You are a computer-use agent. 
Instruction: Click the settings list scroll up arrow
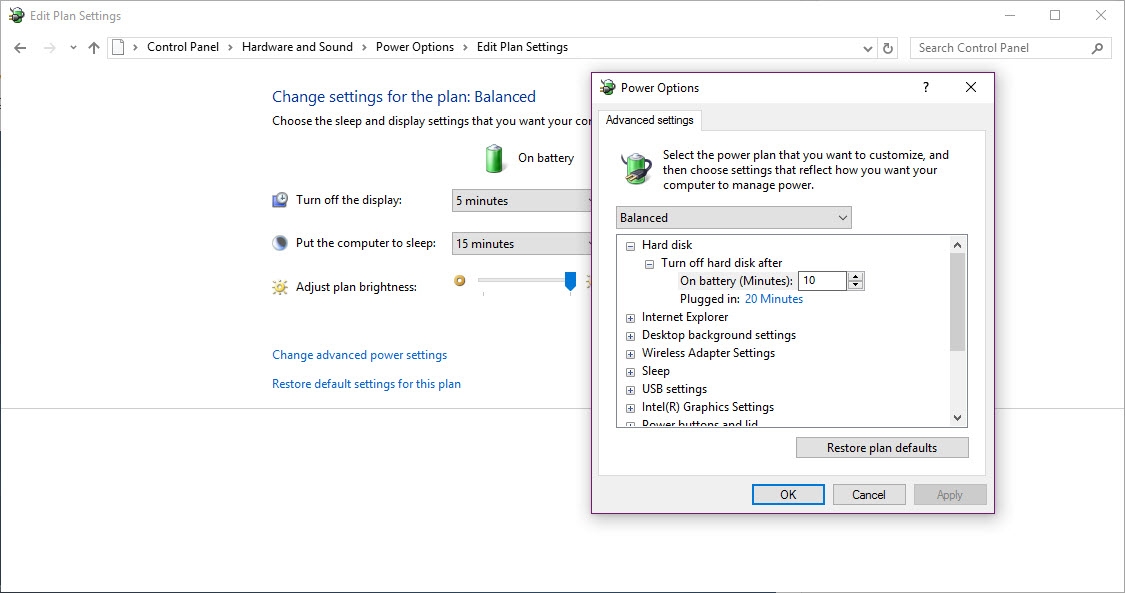tap(957, 245)
